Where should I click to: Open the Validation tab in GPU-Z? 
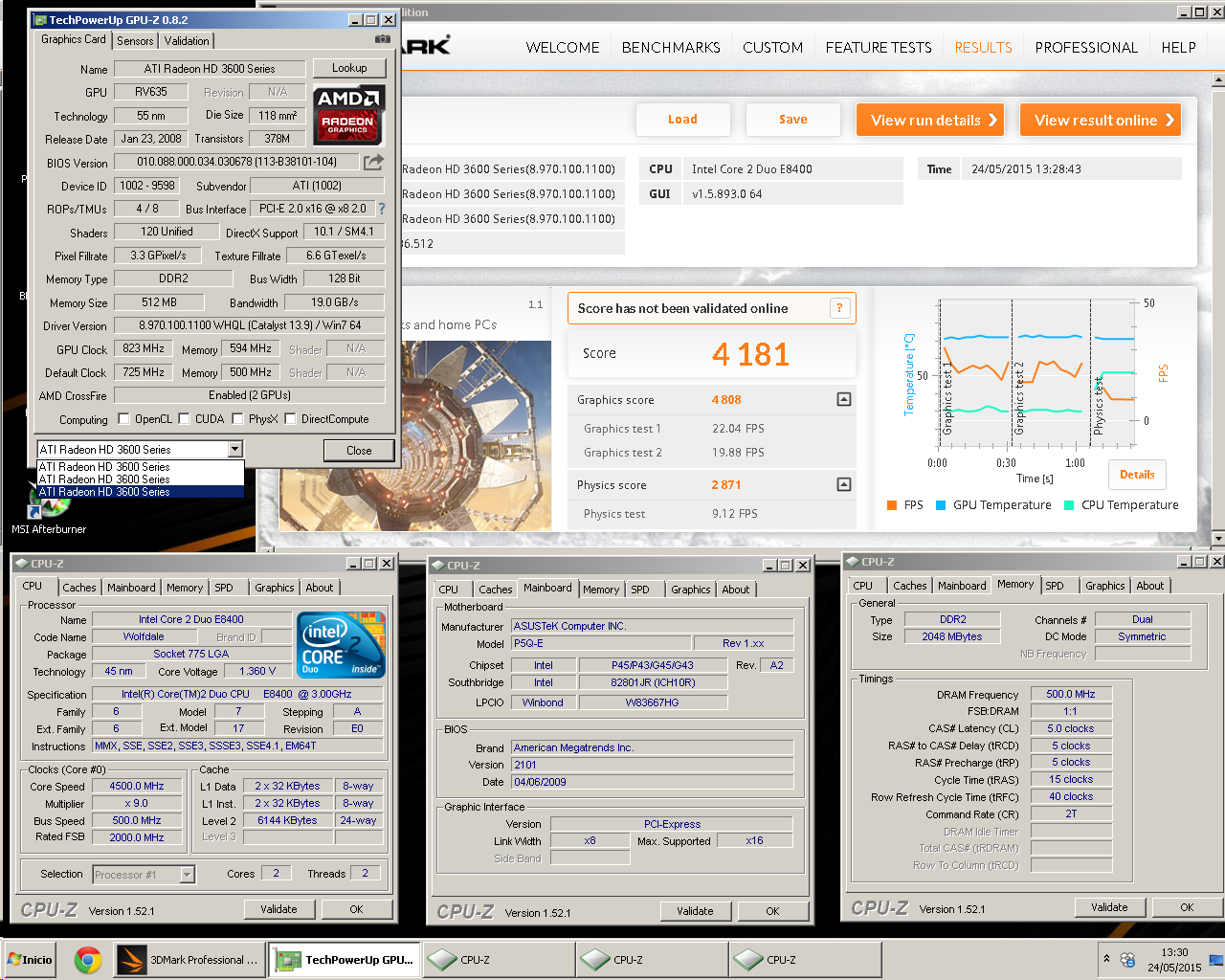pos(187,41)
